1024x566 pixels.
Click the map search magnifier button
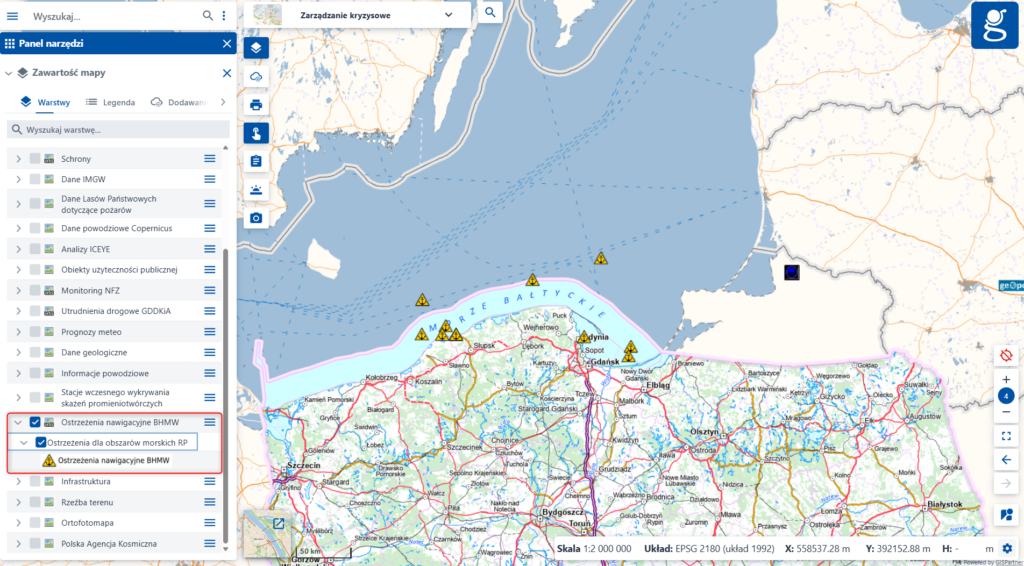click(x=490, y=12)
